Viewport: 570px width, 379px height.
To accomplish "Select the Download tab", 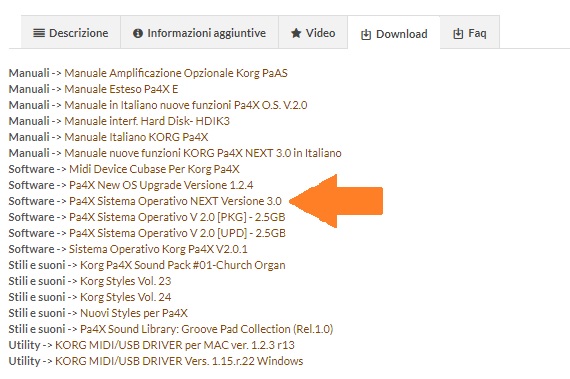I will tap(394, 33).
